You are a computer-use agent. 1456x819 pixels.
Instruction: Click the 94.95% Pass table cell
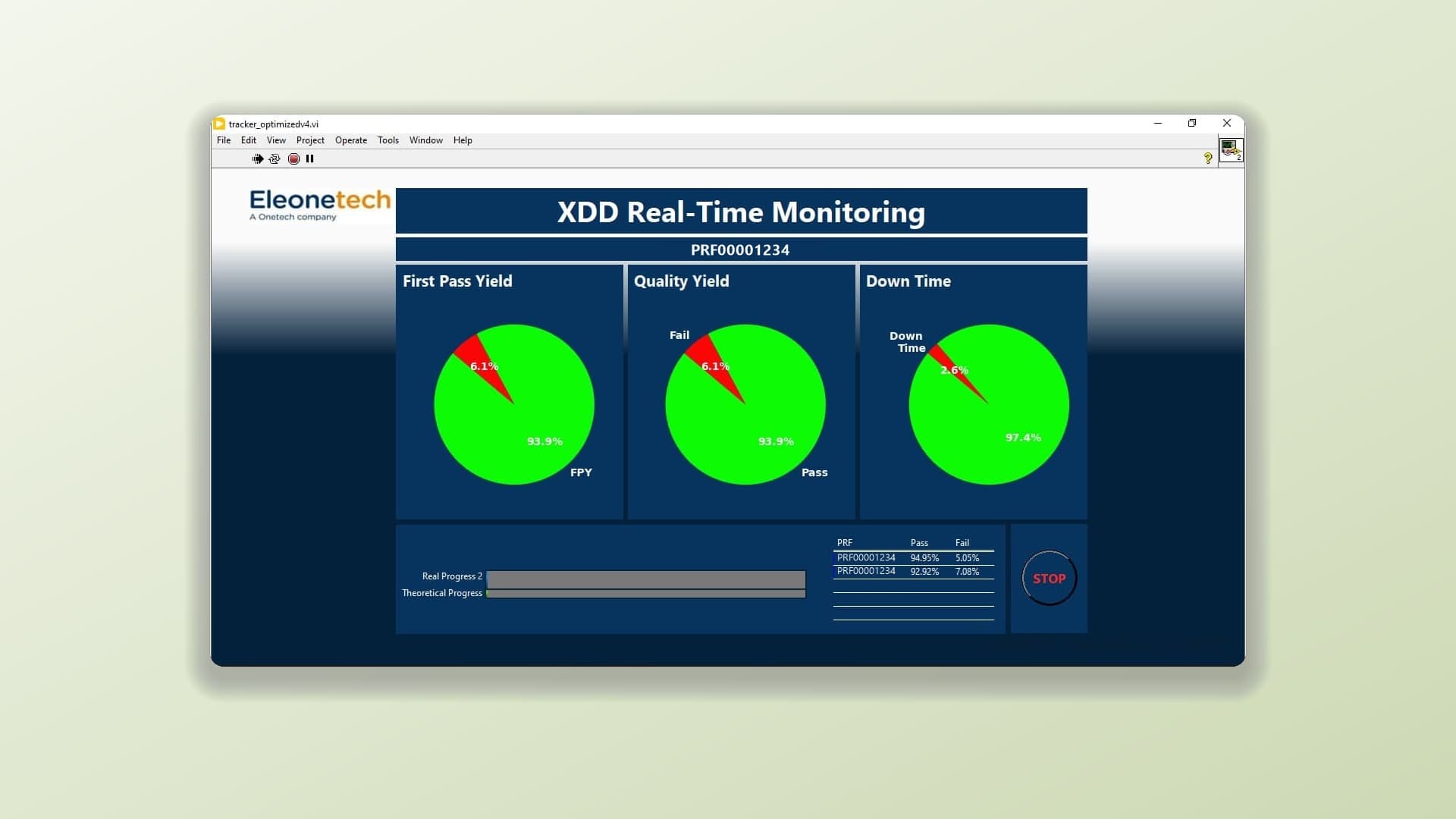click(x=924, y=558)
